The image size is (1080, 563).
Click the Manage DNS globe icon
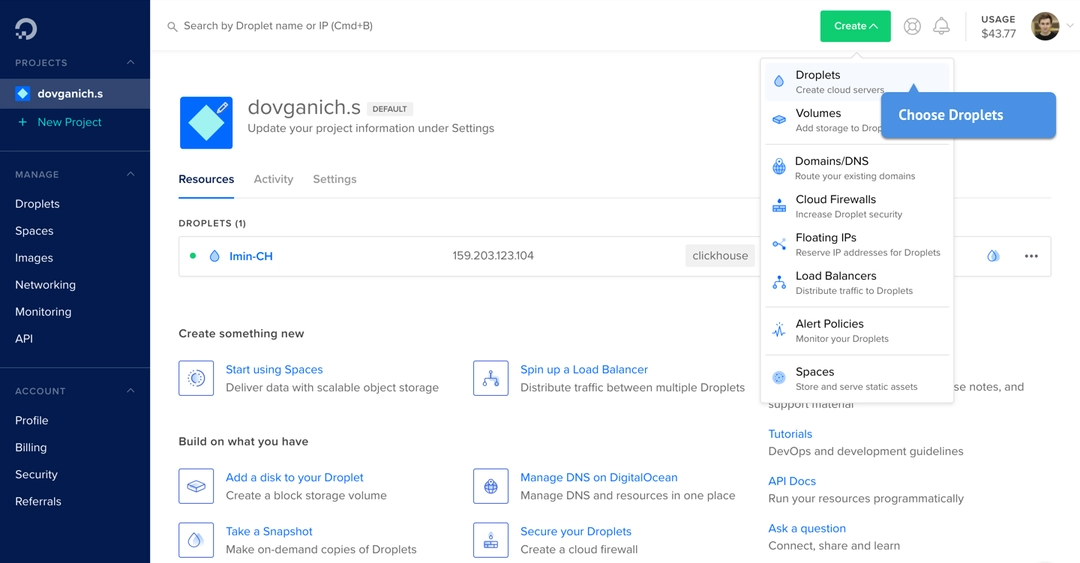tap(490, 486)
